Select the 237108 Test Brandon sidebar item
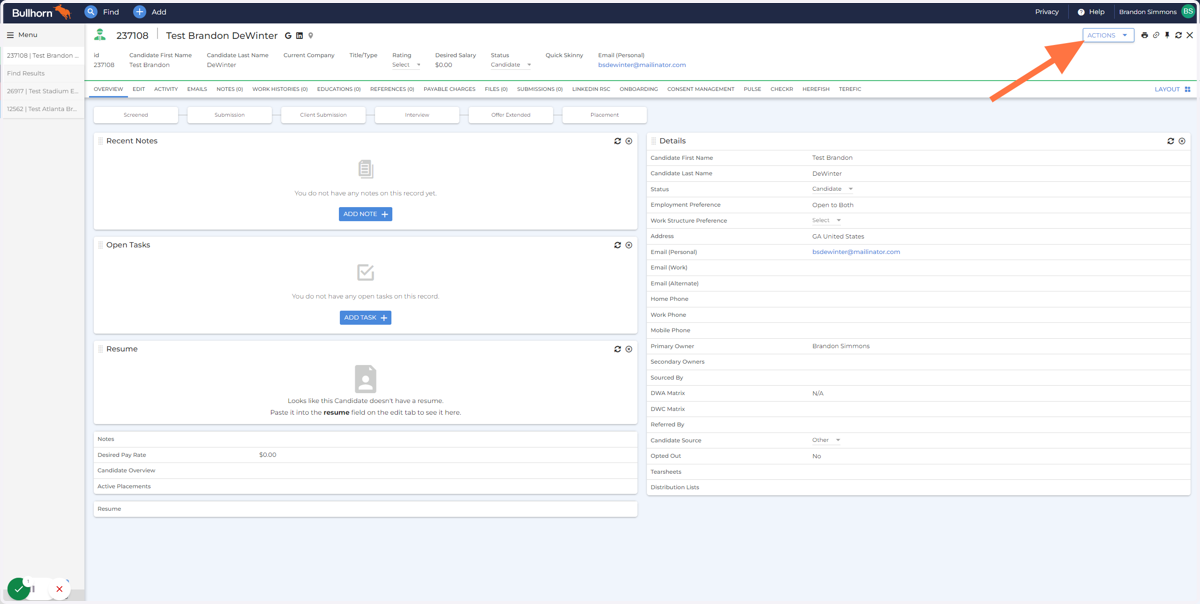 [x=42, y=56]
